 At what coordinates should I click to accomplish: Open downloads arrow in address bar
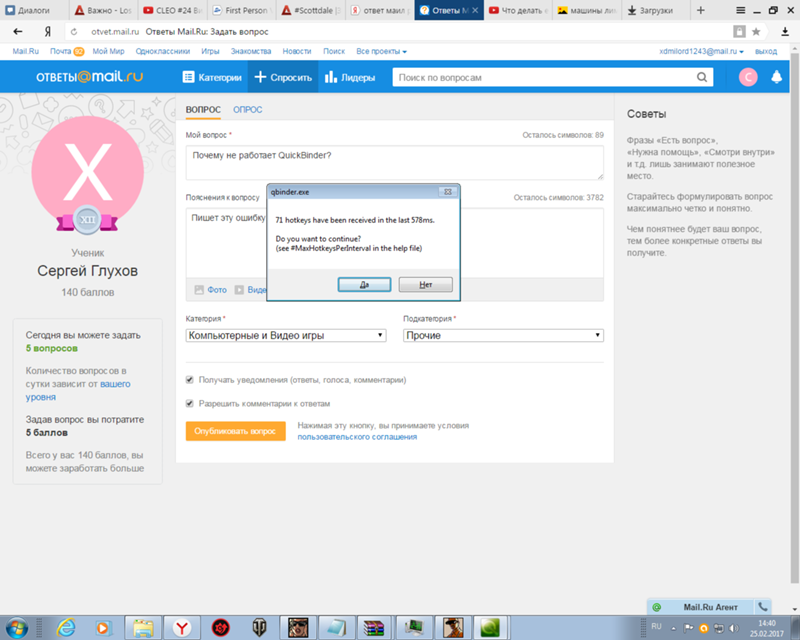785,32
